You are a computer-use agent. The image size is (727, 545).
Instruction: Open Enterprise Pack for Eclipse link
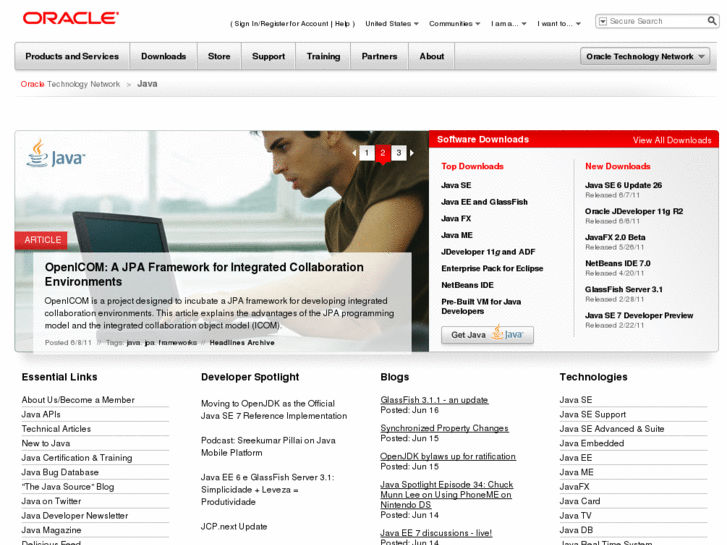click(x=492, y=269)
